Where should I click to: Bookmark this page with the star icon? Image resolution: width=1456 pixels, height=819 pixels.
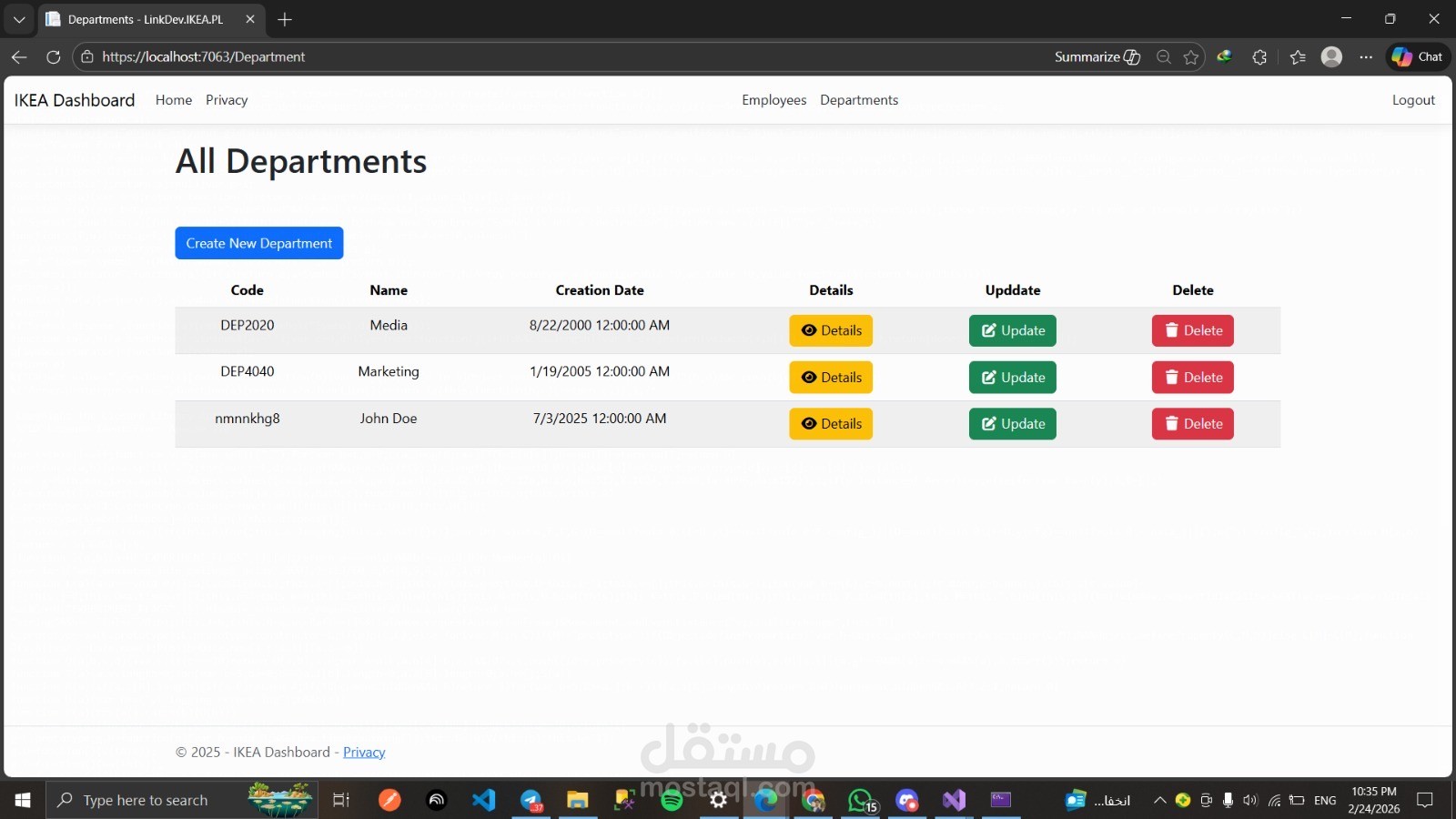pos(1191,56)
